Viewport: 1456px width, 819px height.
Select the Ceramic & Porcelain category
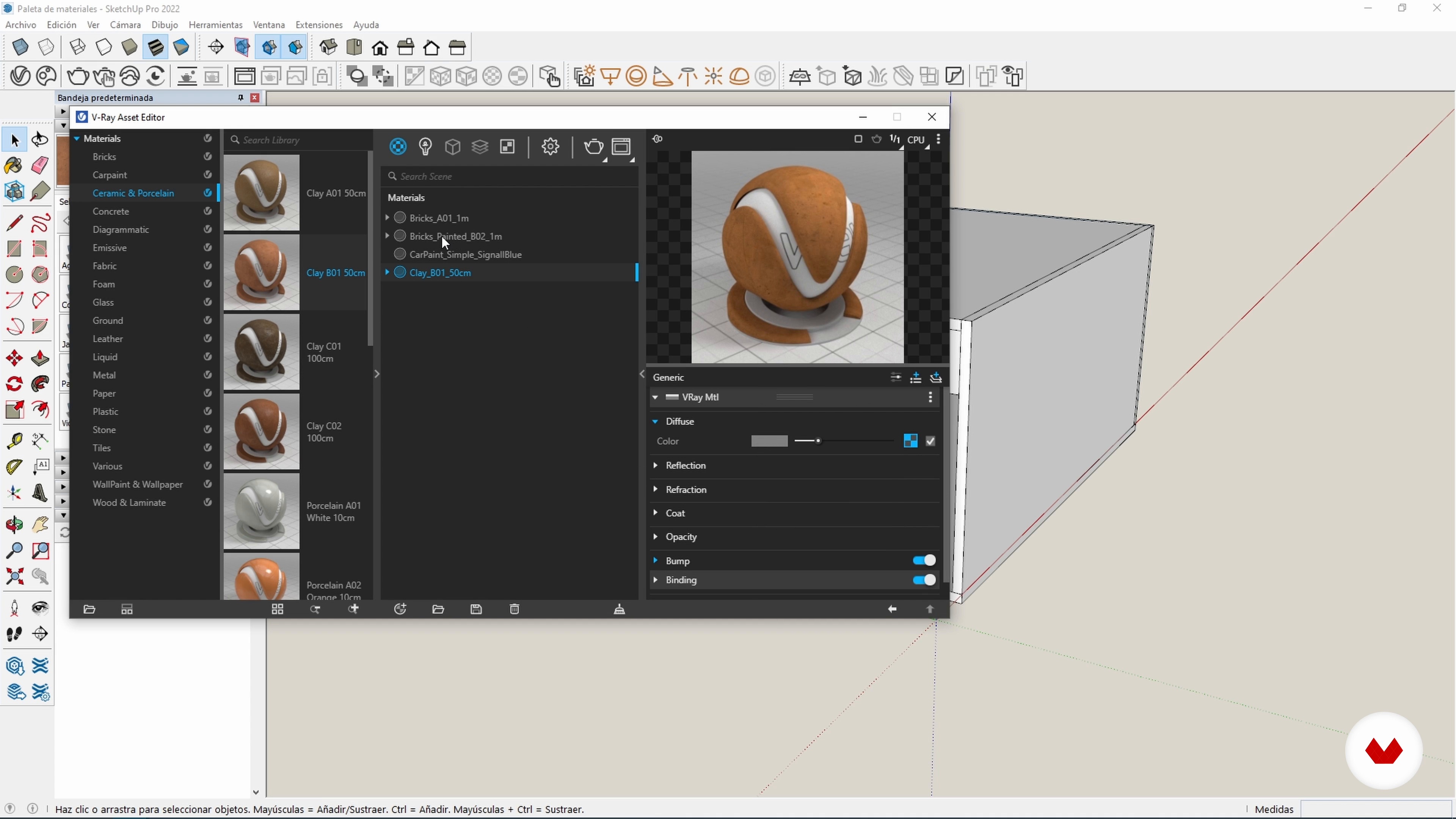(x=133, y=193)
